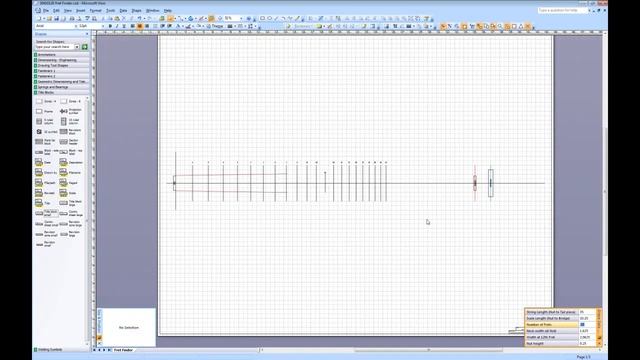
Task: Click the Number of Frets value field
Action: point(587,324)
